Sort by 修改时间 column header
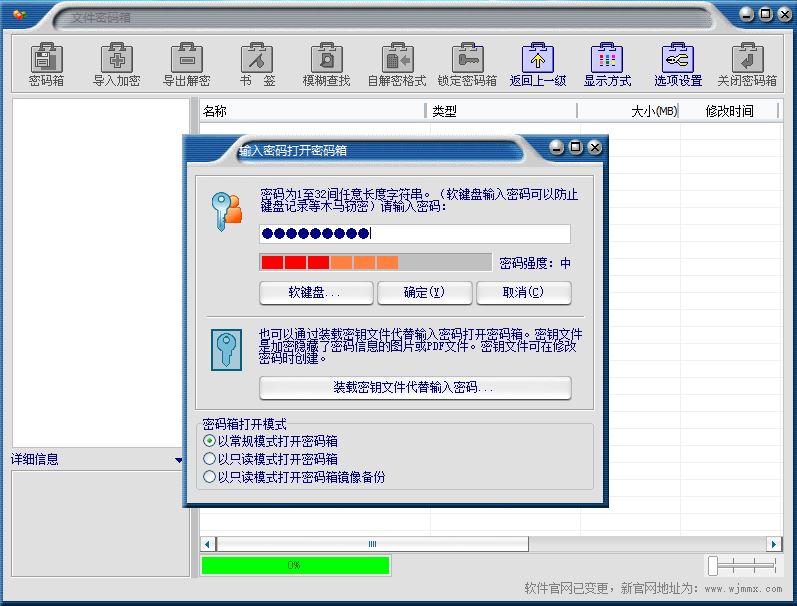This screenshot has width=797, height=606. click(x=729, y=111)
